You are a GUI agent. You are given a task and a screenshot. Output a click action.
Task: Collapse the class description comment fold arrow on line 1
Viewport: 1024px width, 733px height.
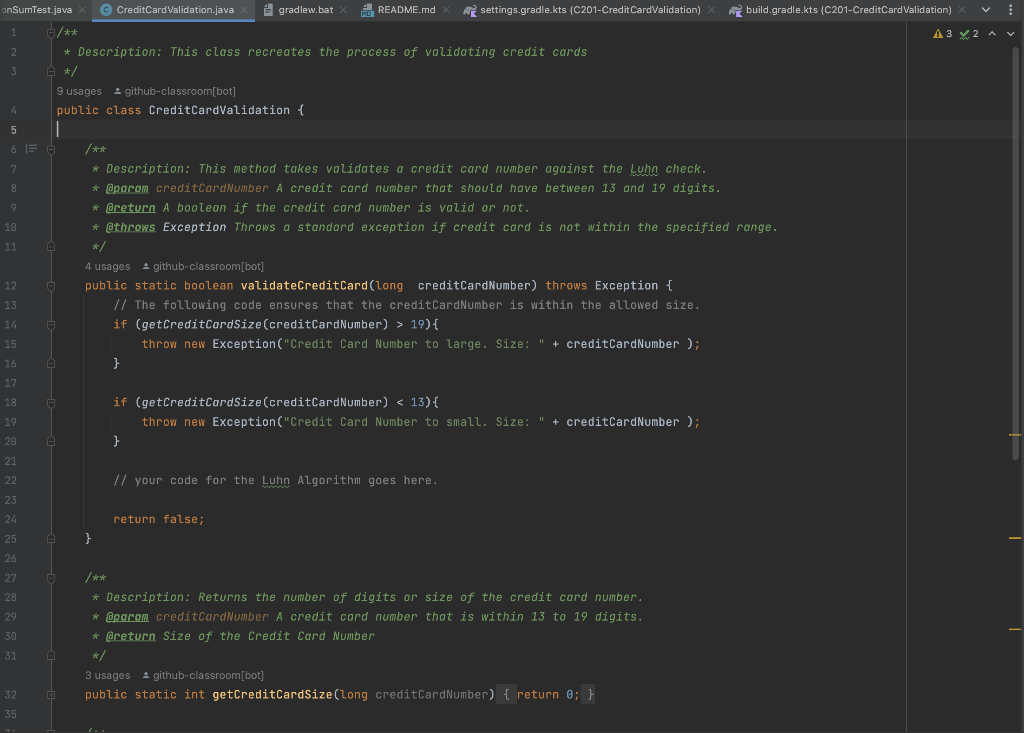tap(49, 31)
